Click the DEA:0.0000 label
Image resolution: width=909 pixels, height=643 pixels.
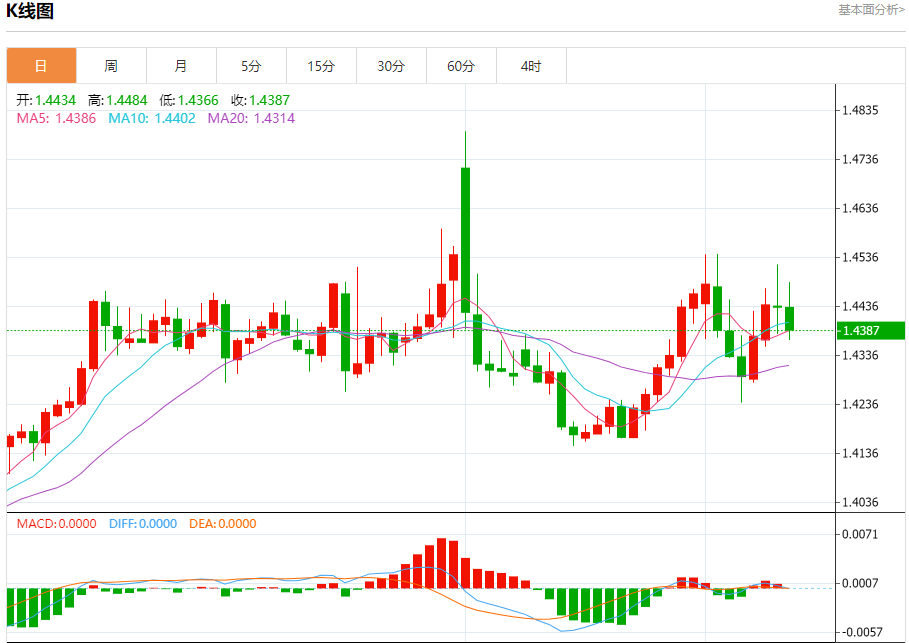click(223, 524)
